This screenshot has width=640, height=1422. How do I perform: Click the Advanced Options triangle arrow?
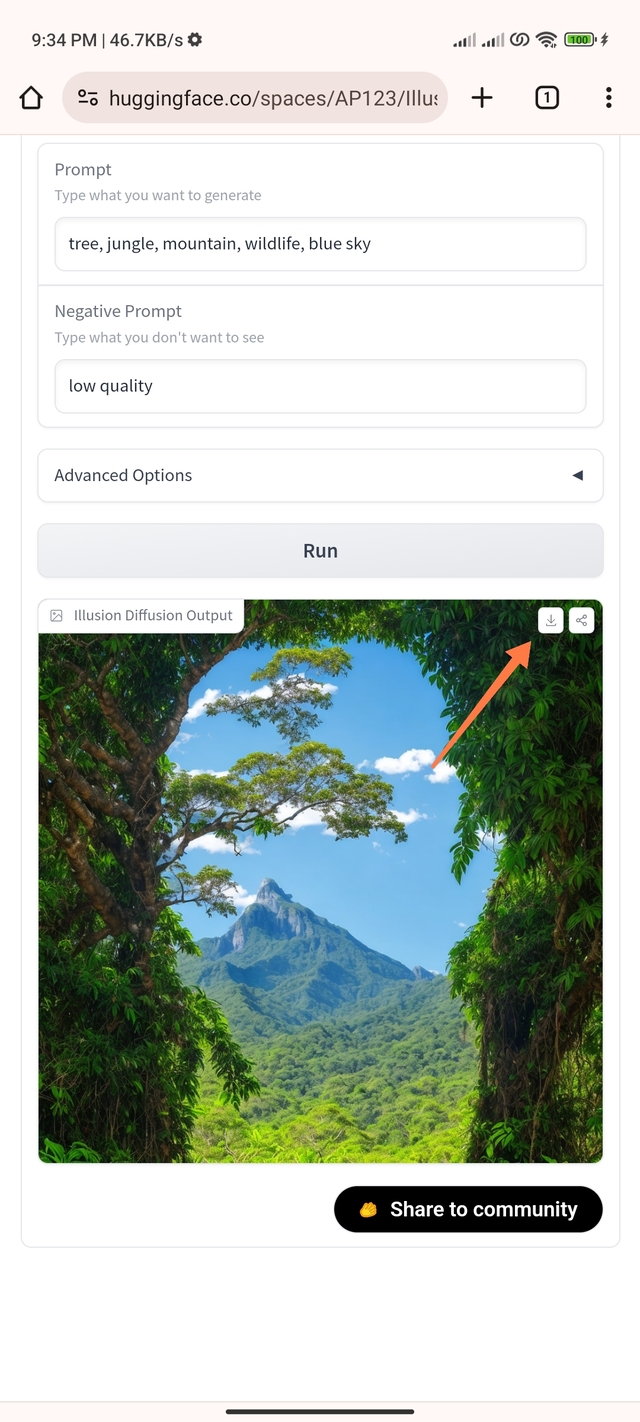(577, 476)
